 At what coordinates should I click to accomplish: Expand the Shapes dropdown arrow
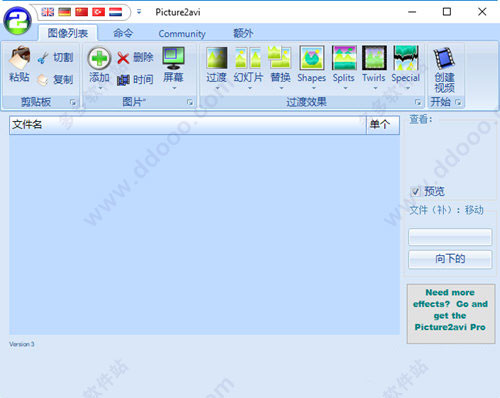coord(313,88)
